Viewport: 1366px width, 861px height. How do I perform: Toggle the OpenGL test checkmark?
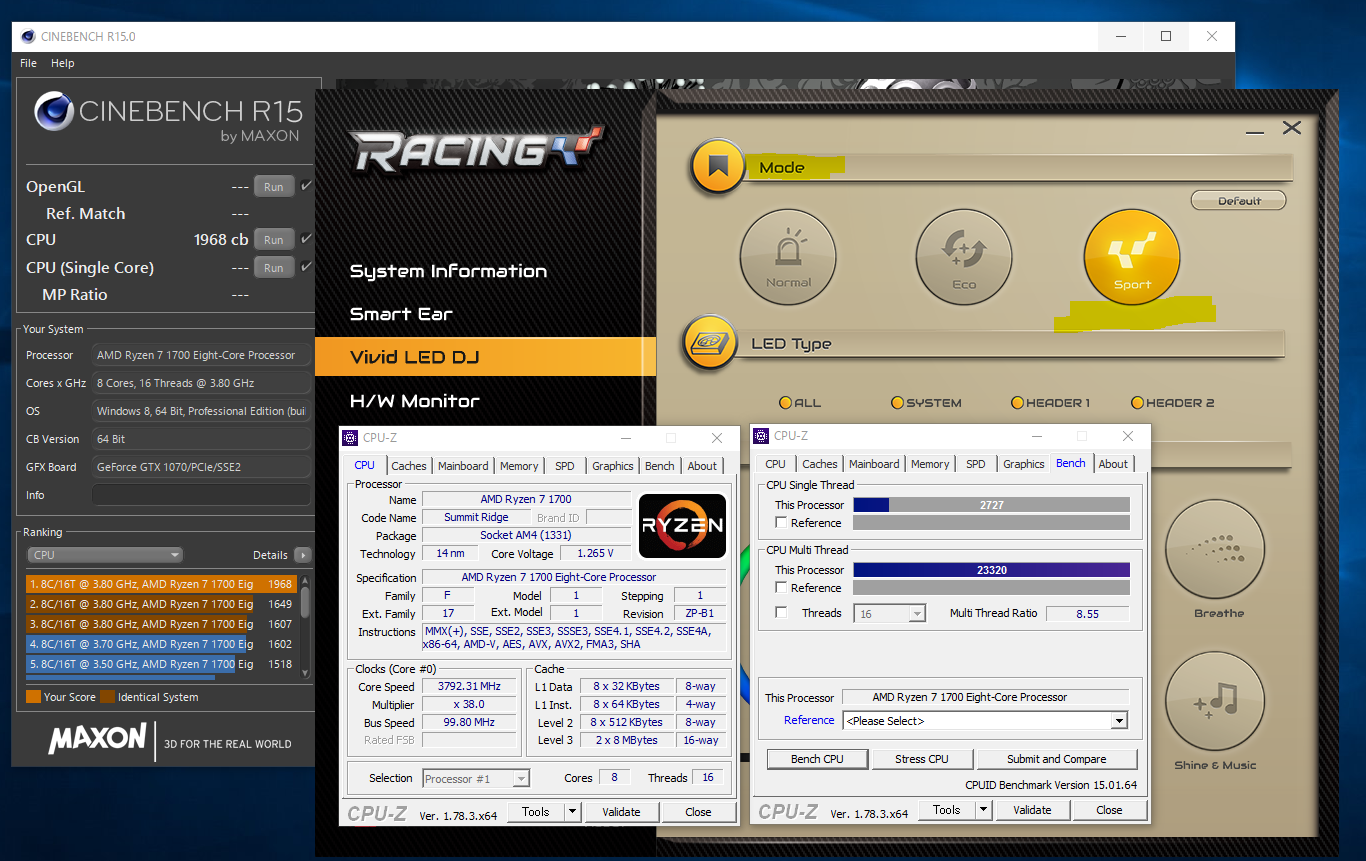coord(306,186)
